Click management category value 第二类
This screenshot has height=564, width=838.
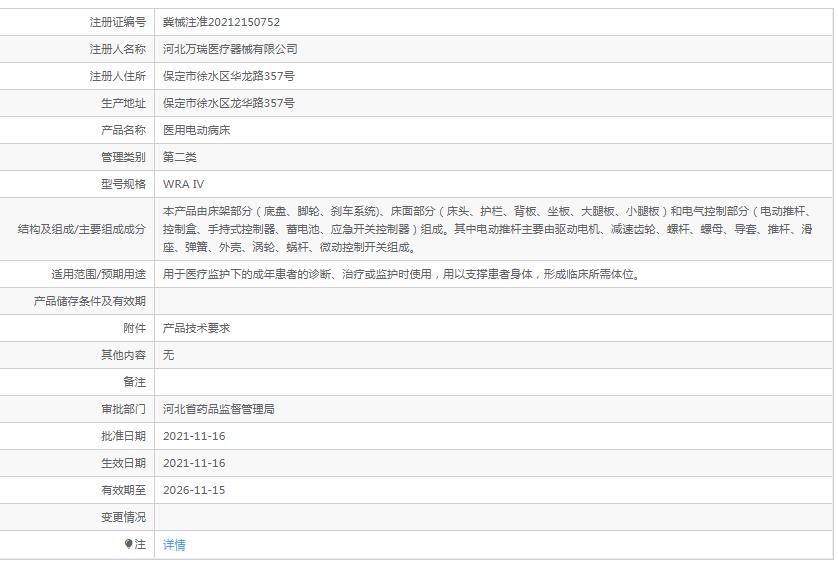point(180,157)
